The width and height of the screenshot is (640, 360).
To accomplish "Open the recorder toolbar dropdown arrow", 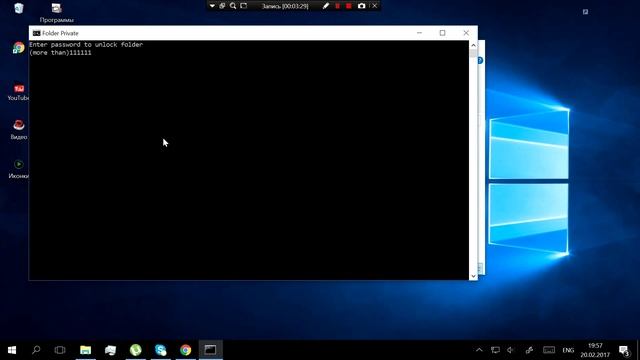I will 212,6.
